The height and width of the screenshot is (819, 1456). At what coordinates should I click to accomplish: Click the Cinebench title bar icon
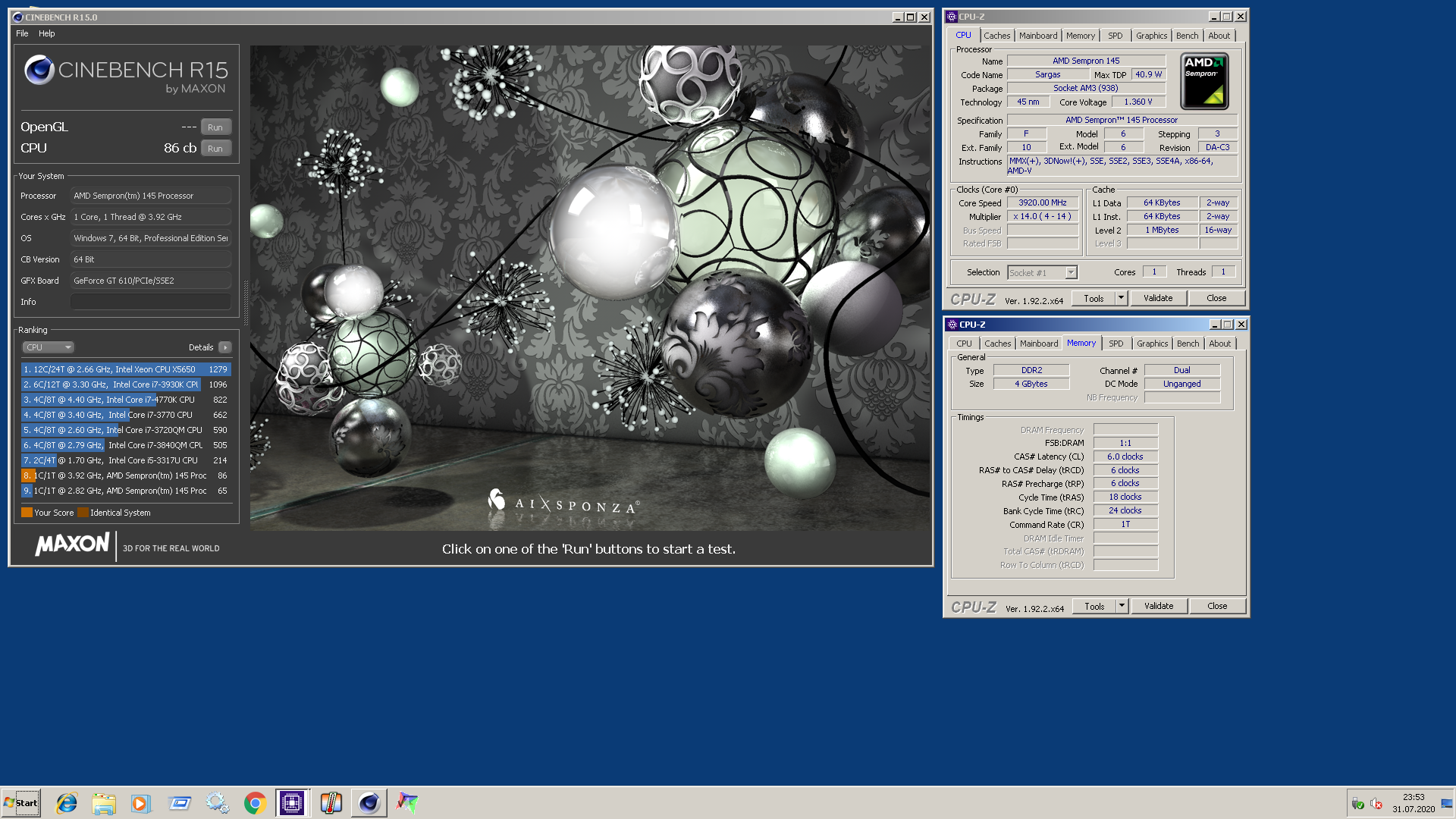17,17
